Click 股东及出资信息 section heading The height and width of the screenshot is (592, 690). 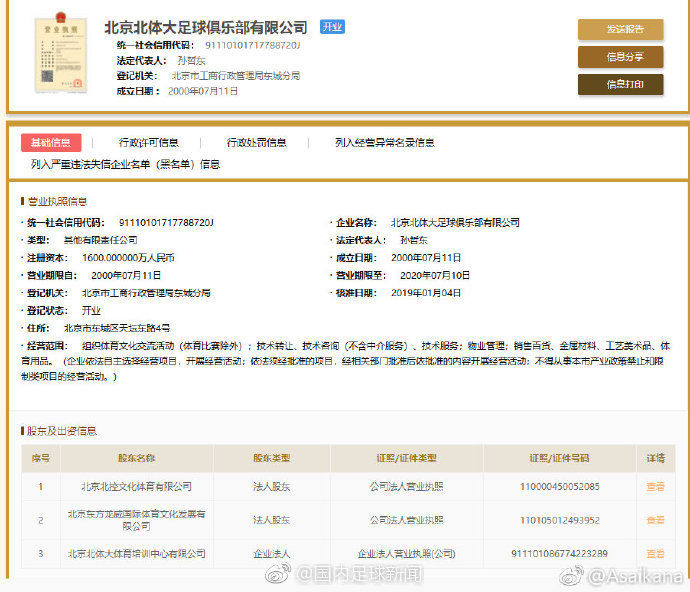[62, 431]
